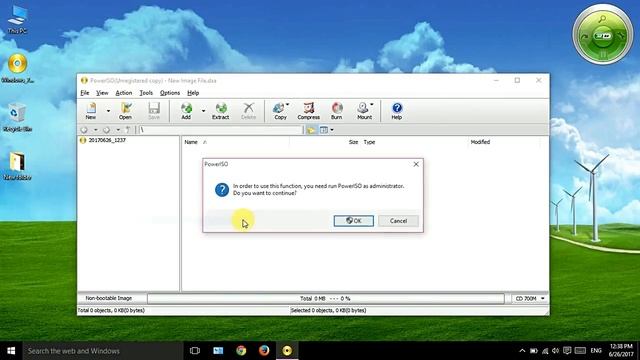Click the PowerISO taskbar icon
This screenshot has width=640, height=360.
(x=287, y=351)
